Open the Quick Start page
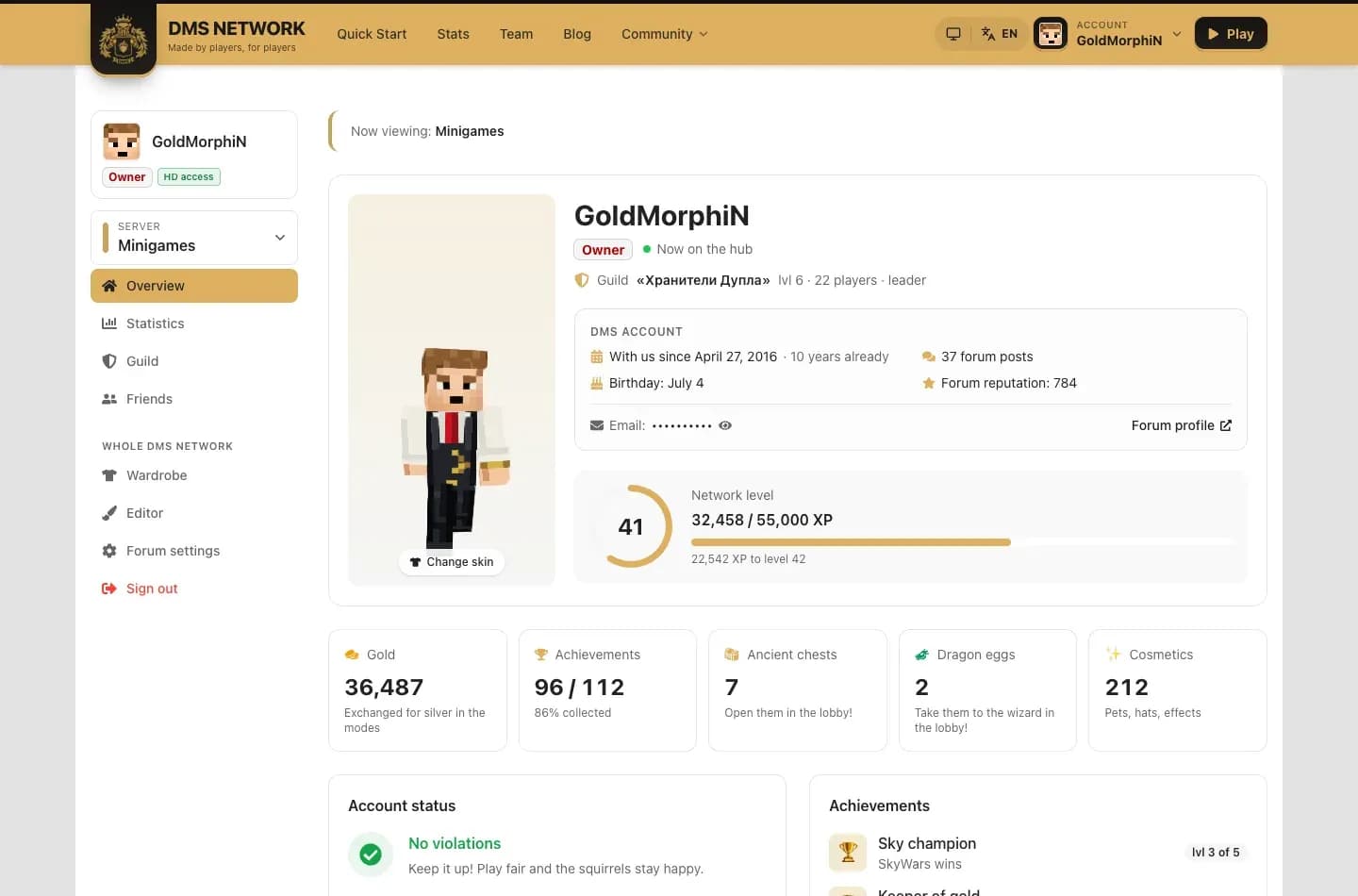The width and height of the screenshot is (1358, 896). coord(372,34)
